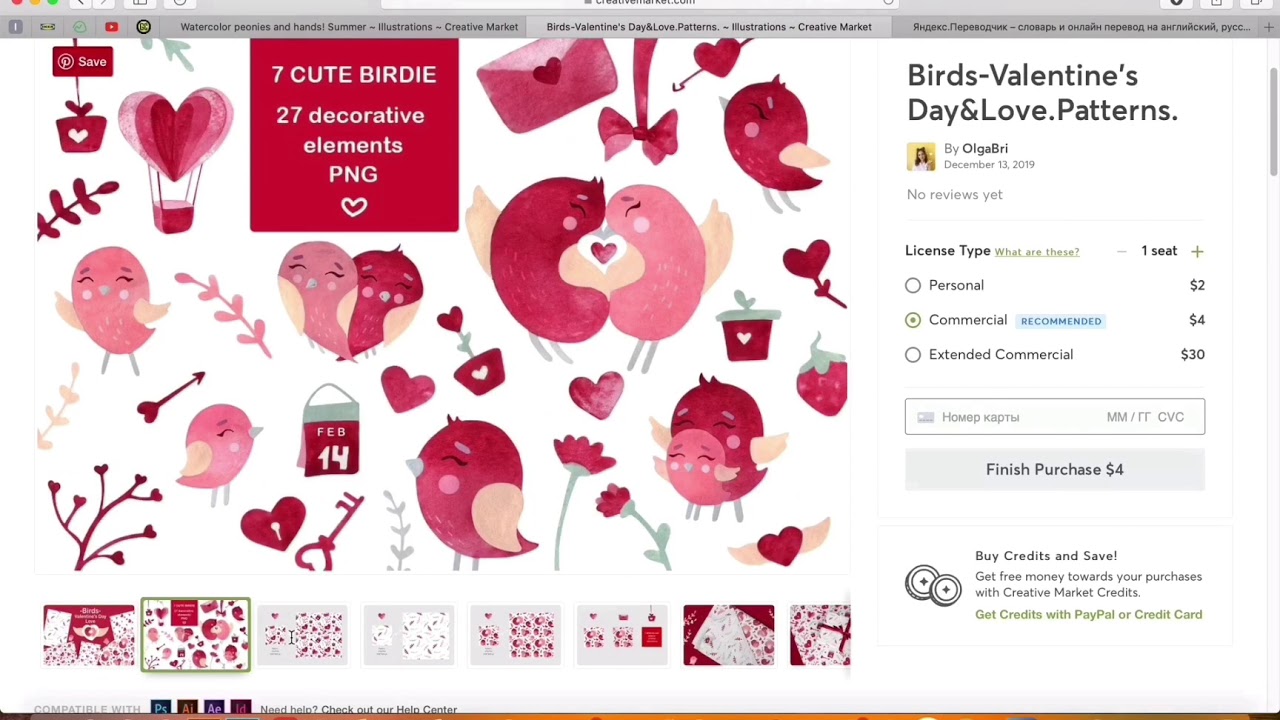
Task: Click the credits coins icon
Action: pyautogui.click(x=933, y=585)
